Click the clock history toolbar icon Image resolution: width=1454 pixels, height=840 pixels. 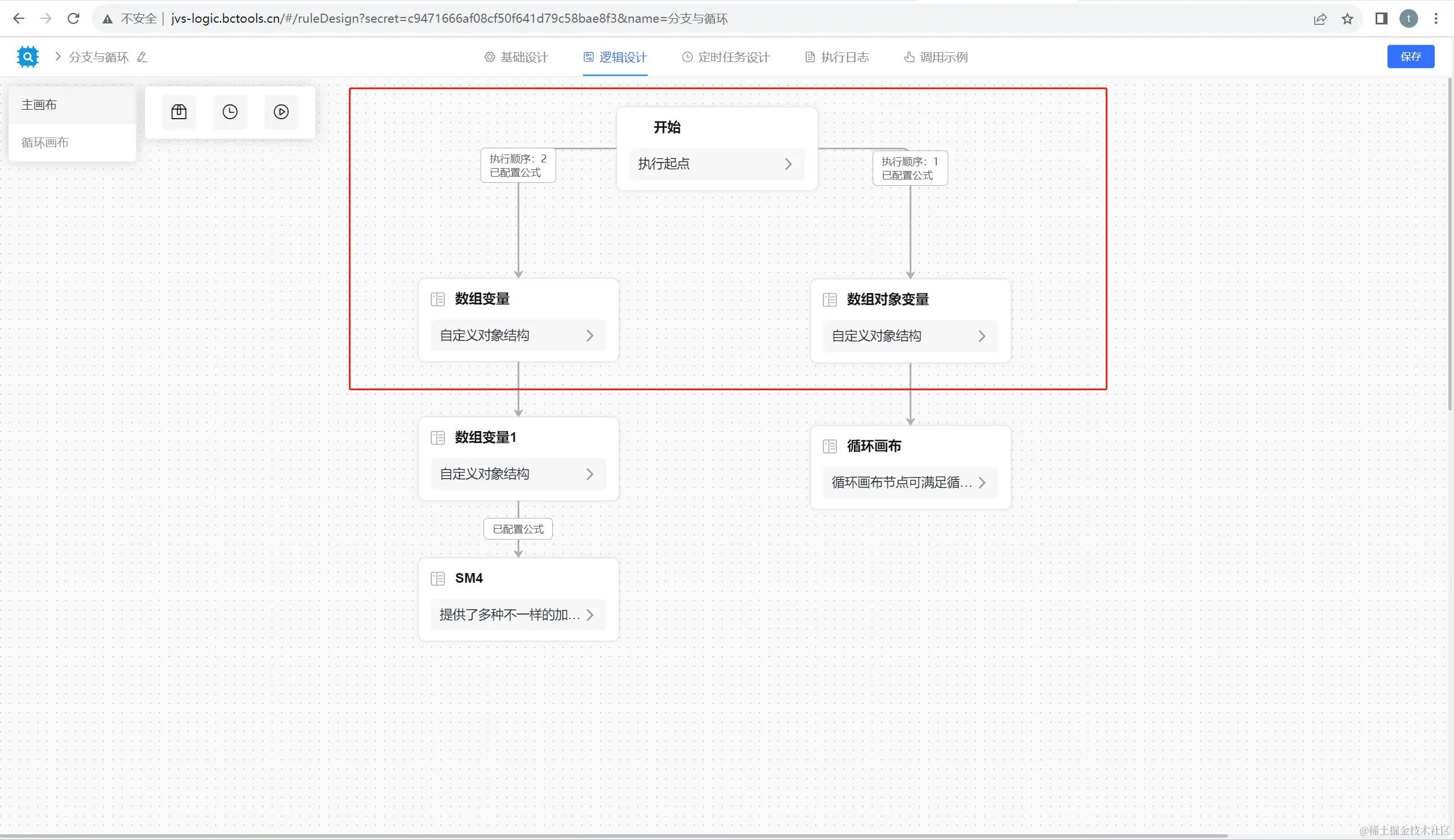[230, 112]
